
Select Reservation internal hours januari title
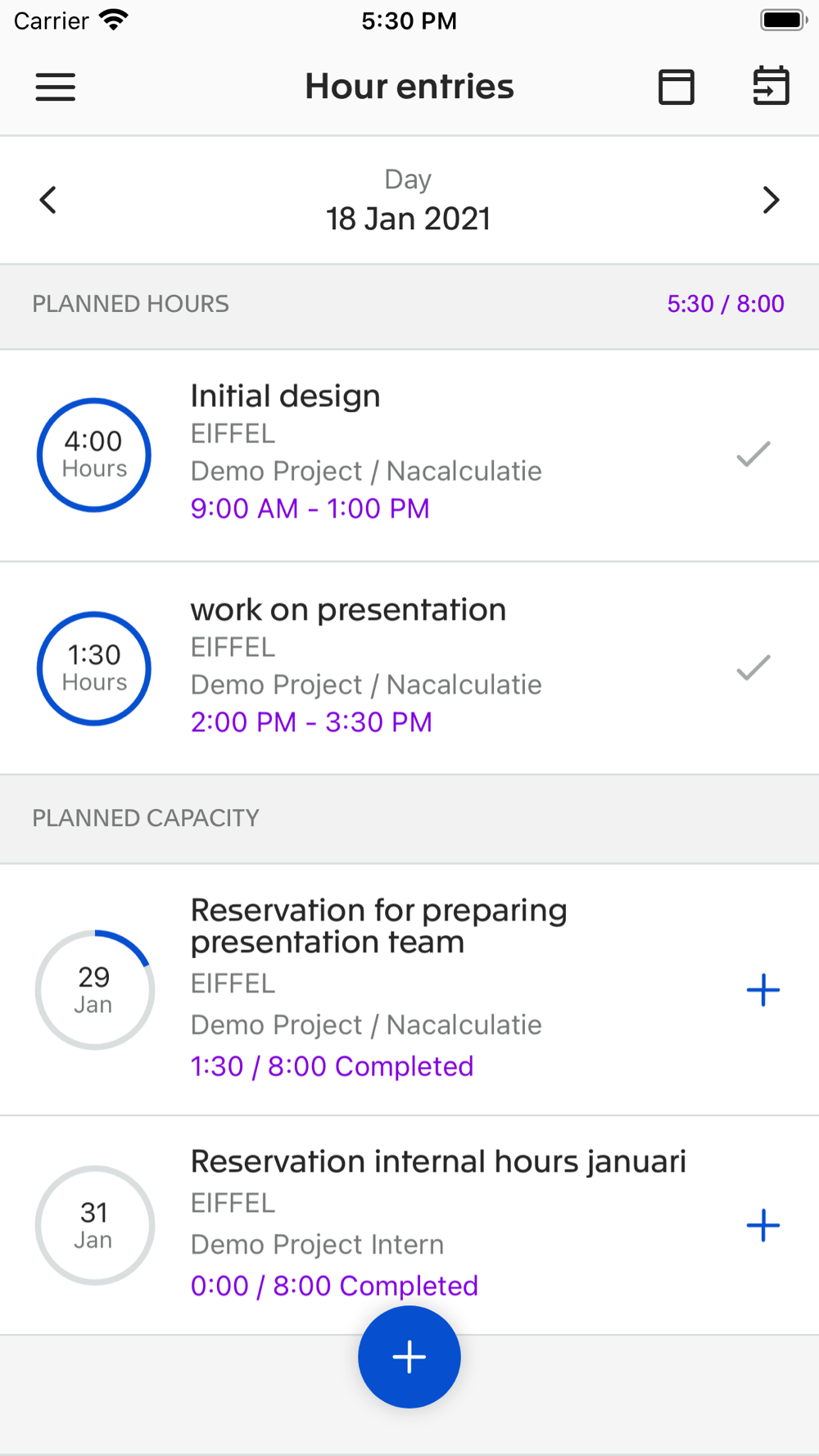(438, 1162)
